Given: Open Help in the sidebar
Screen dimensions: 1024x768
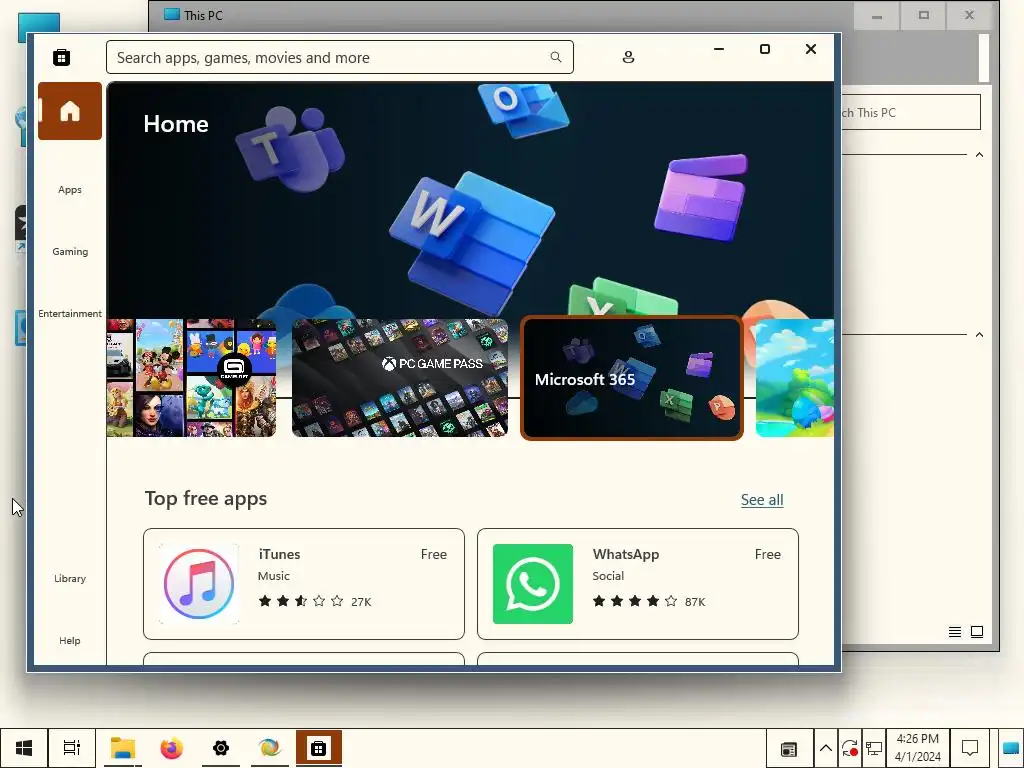Looking at the screenshot, I should [x=70, y=641].
